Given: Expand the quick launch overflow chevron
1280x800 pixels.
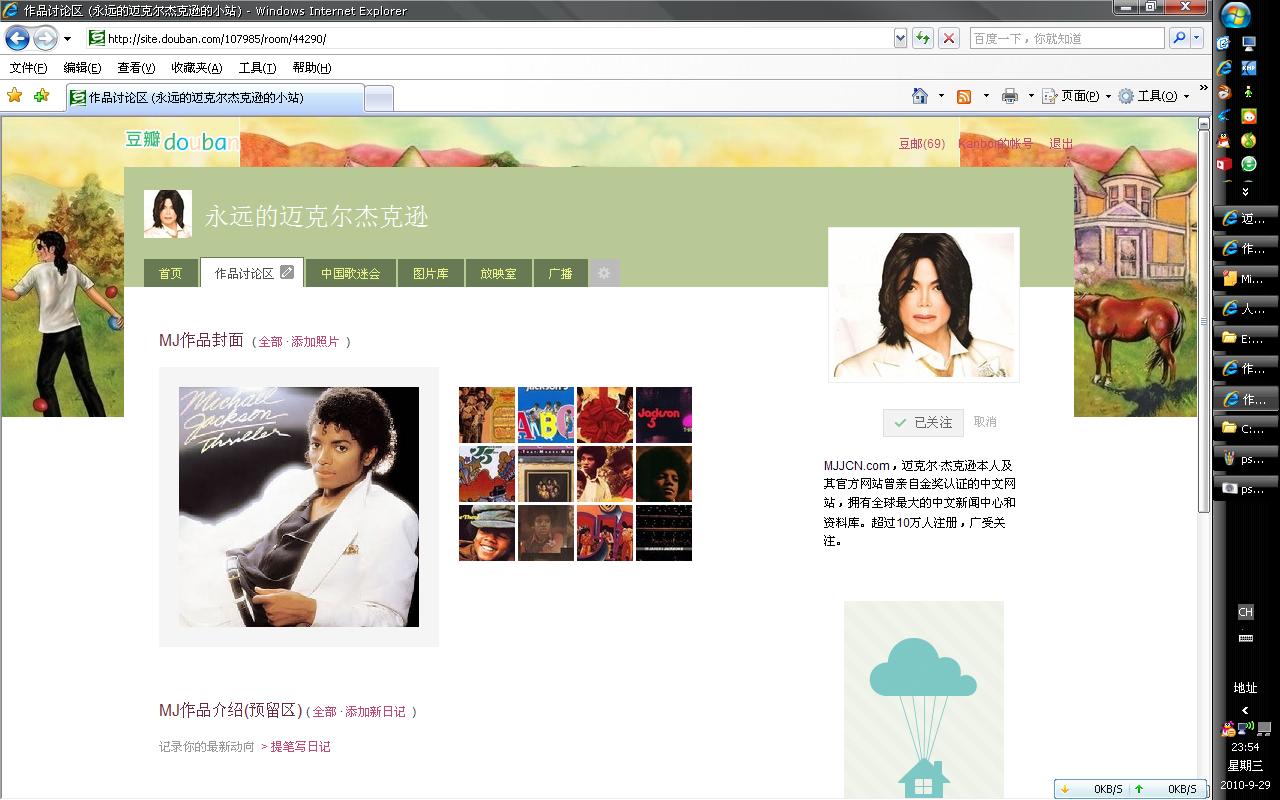Looking at the screenshot, I should pyautogui.click(x=1245, y=190).
